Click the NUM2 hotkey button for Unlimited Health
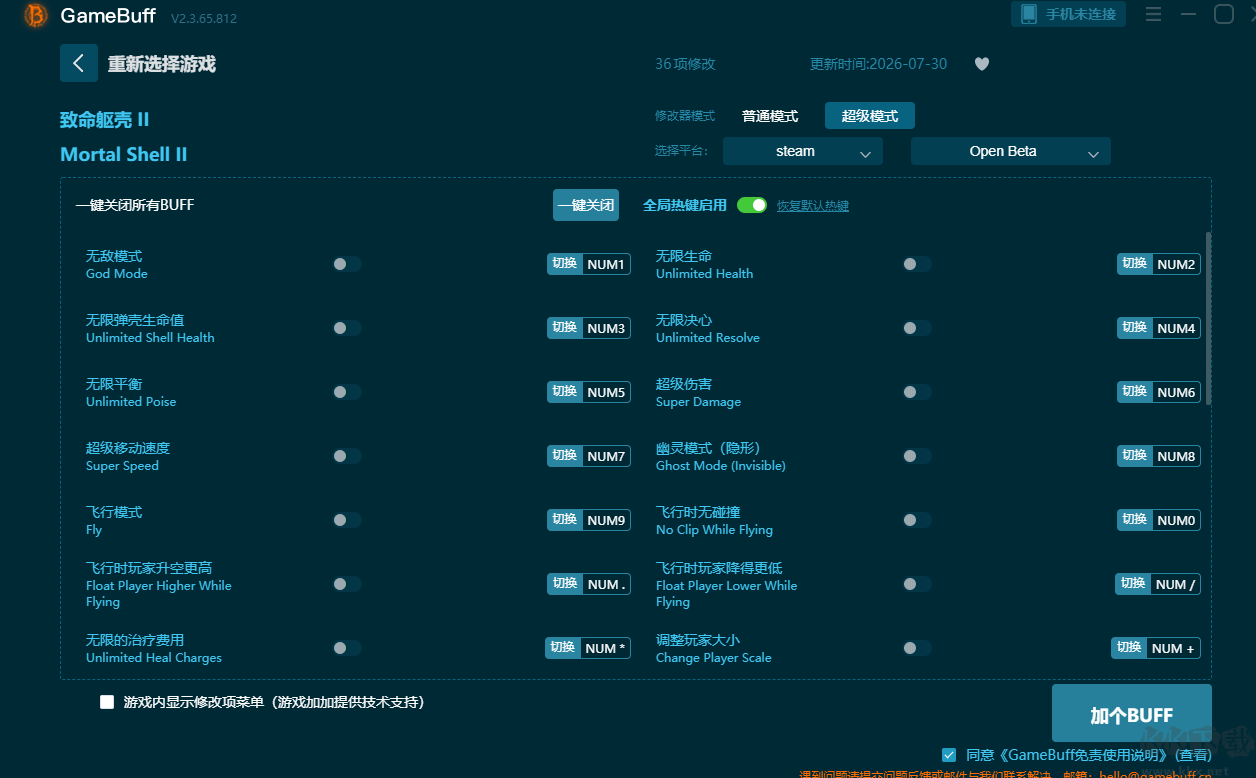Image resolution: width=1256 pixels, height=778 pixels. click(x=1159, y=264)
